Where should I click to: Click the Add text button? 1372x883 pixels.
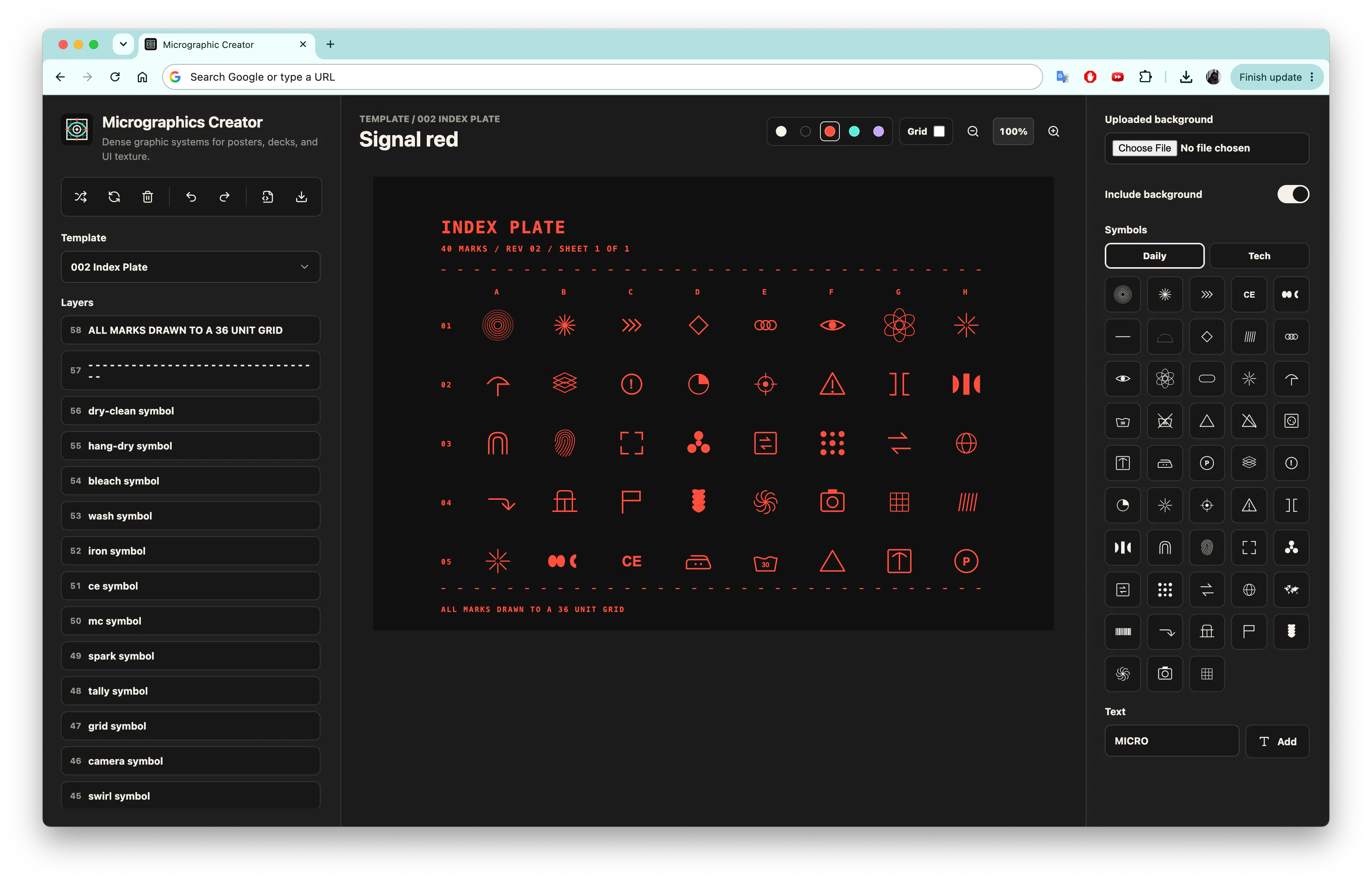(x=1278, y=741)
